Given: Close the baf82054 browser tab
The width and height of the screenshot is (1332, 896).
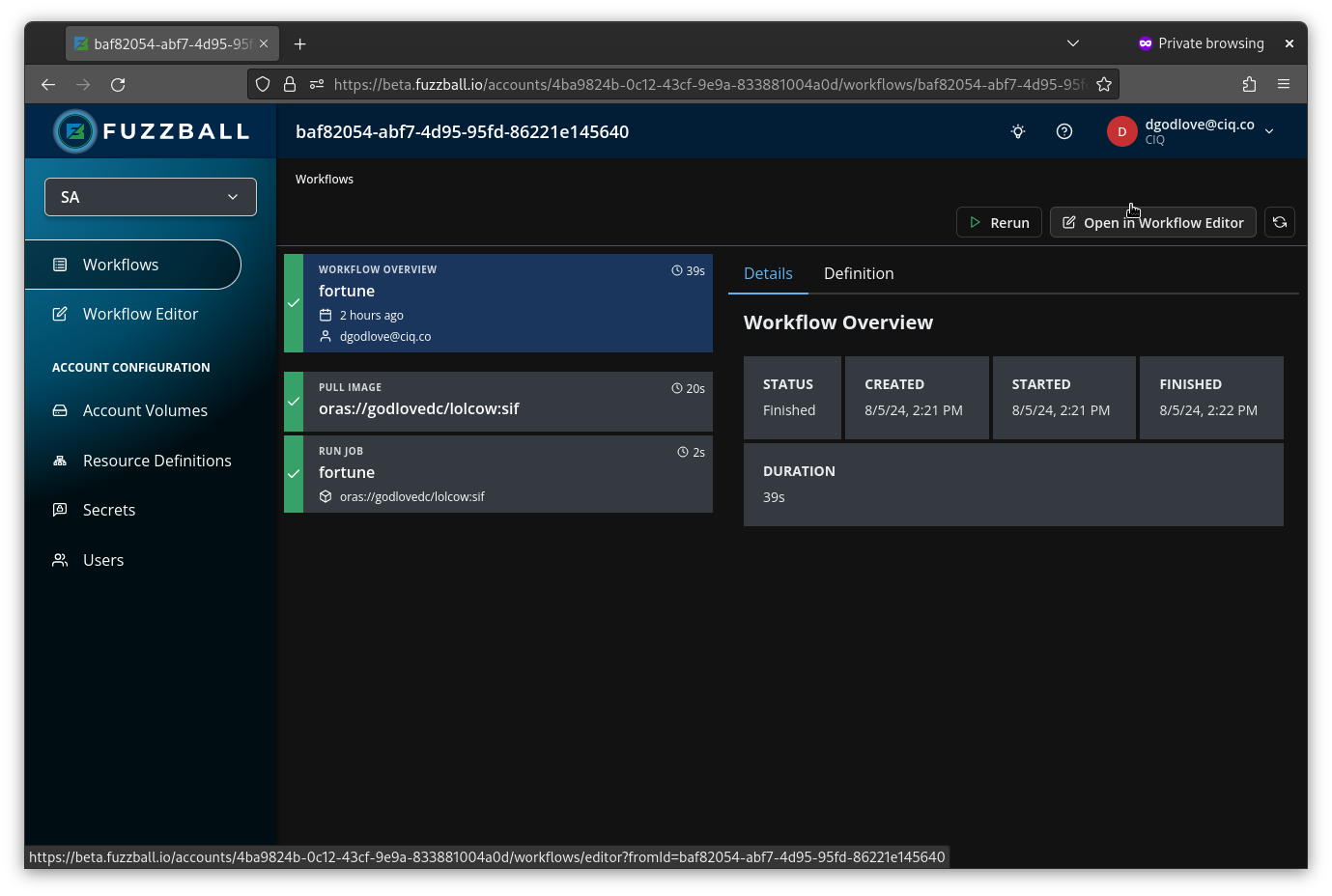Looking at the screenshot, I should tap(264, 43).
